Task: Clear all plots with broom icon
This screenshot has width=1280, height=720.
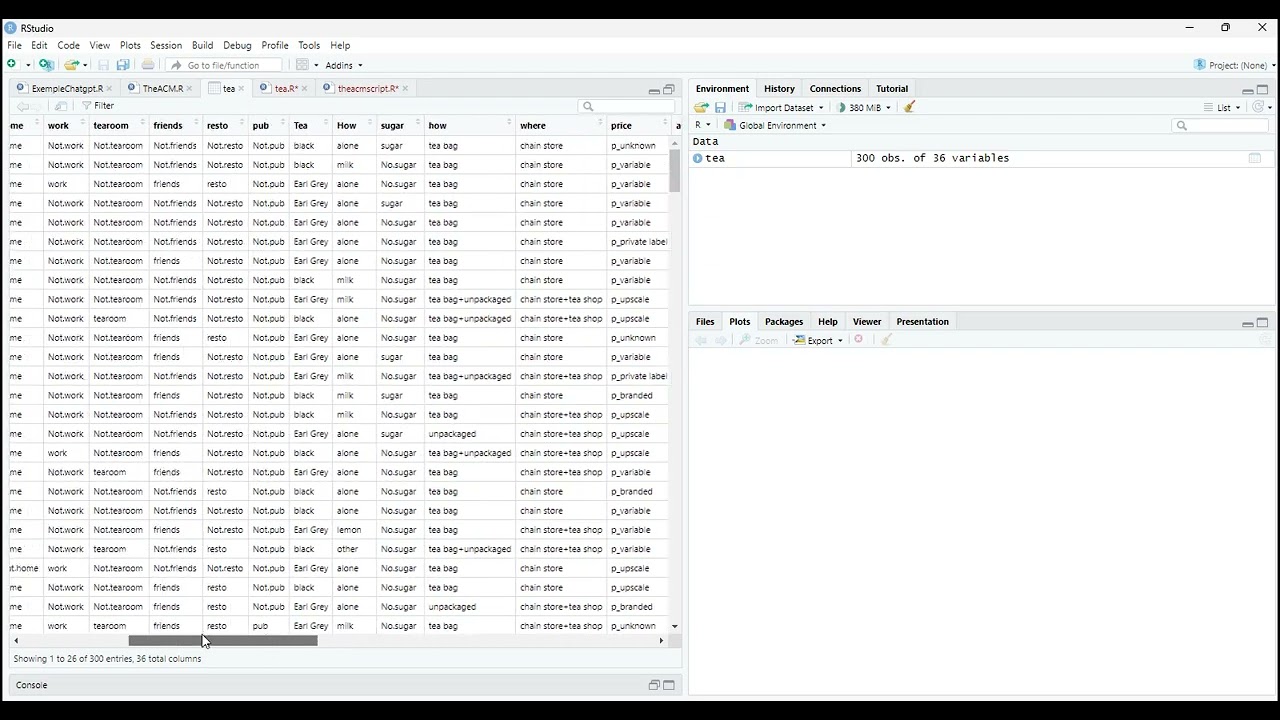Action: pos(886,340)
